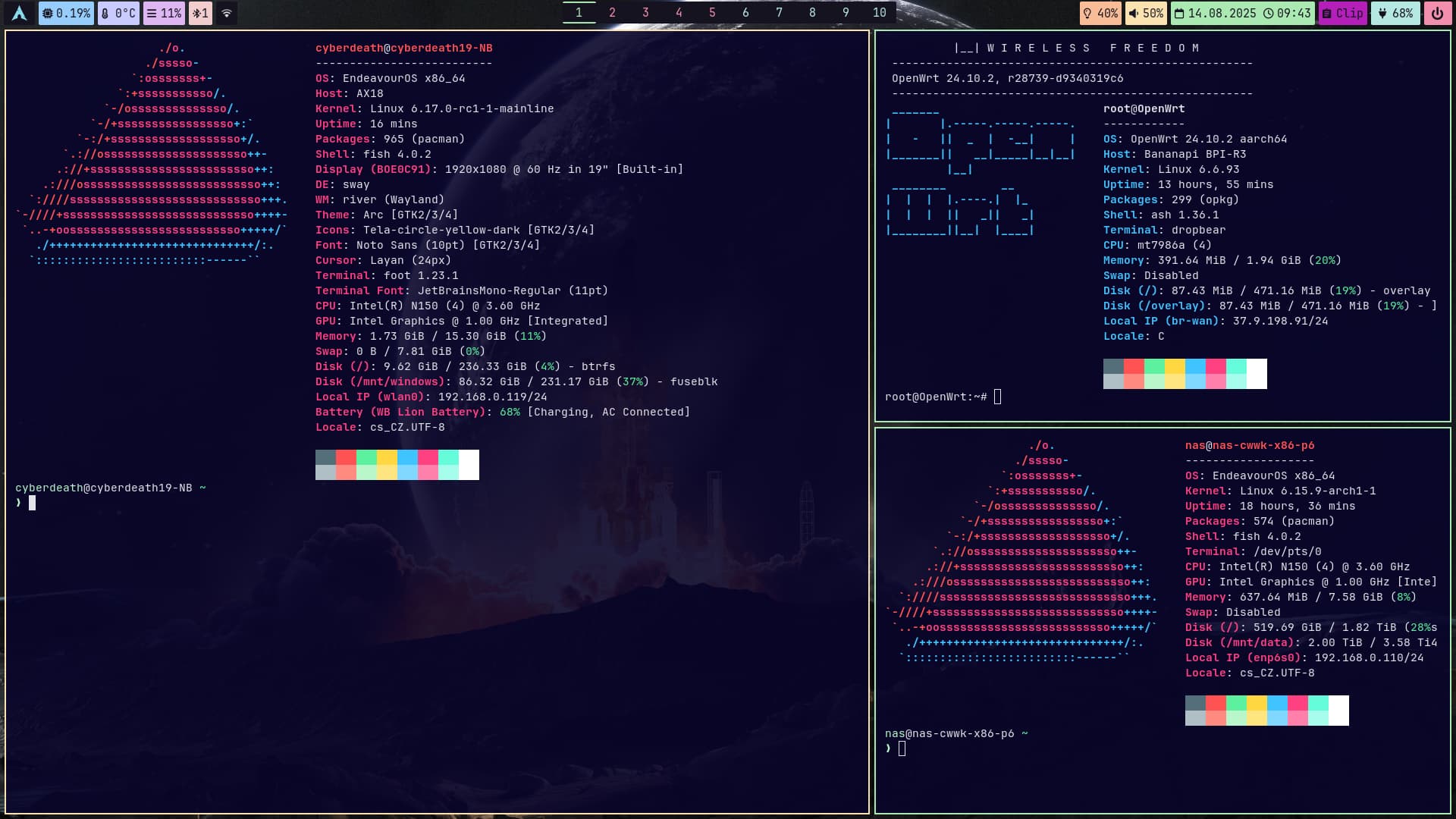Click the brightness 40% bulb module
This screenshot has width=1456, height=819.
click(1100, 13)
